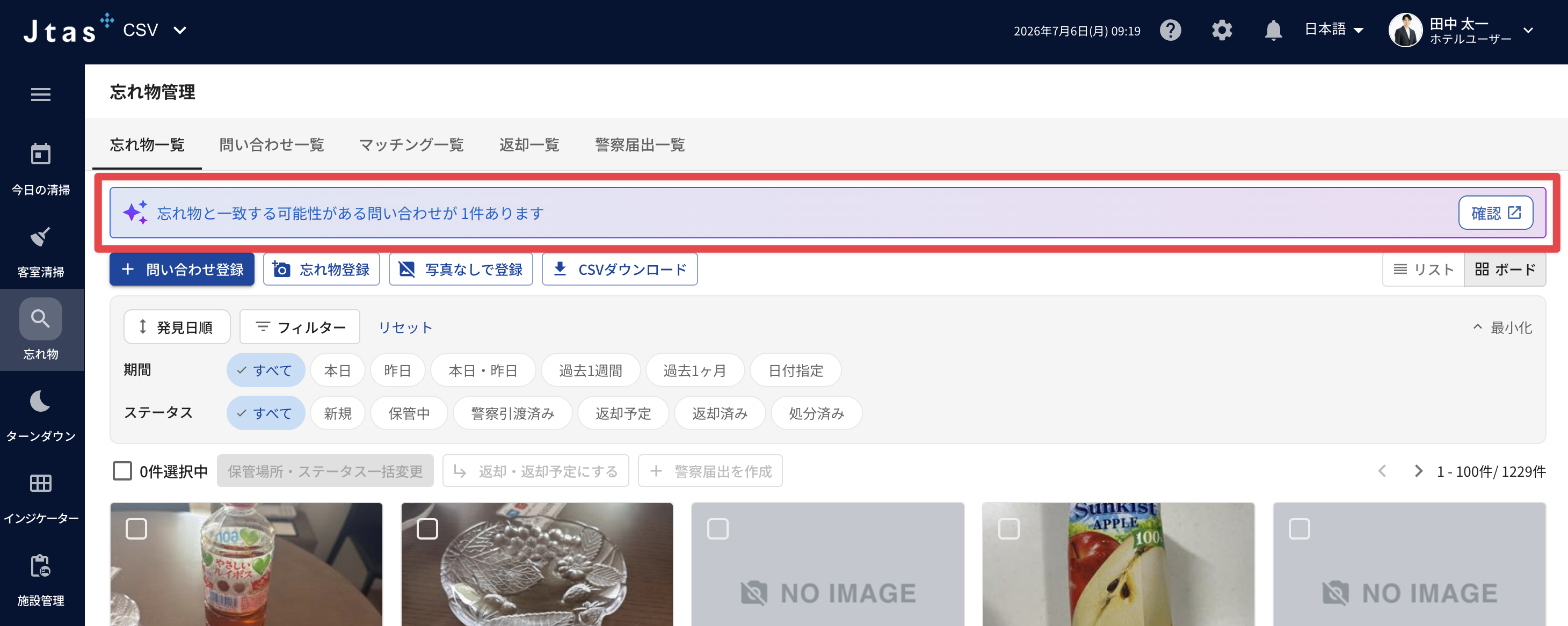Select ステータス filter 新規 chip
Screen dimensions: 1568x626
337,413
